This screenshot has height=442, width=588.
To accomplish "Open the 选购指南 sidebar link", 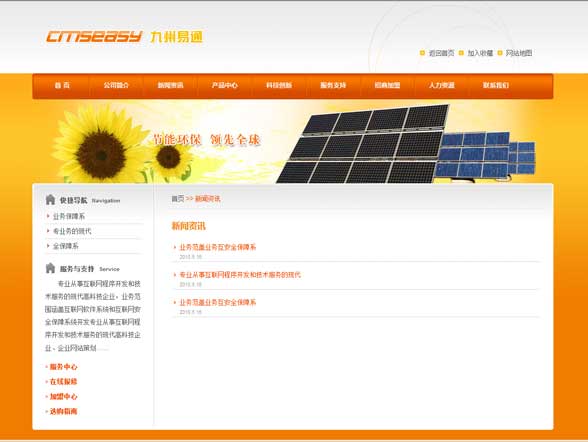I will [63, 411].
